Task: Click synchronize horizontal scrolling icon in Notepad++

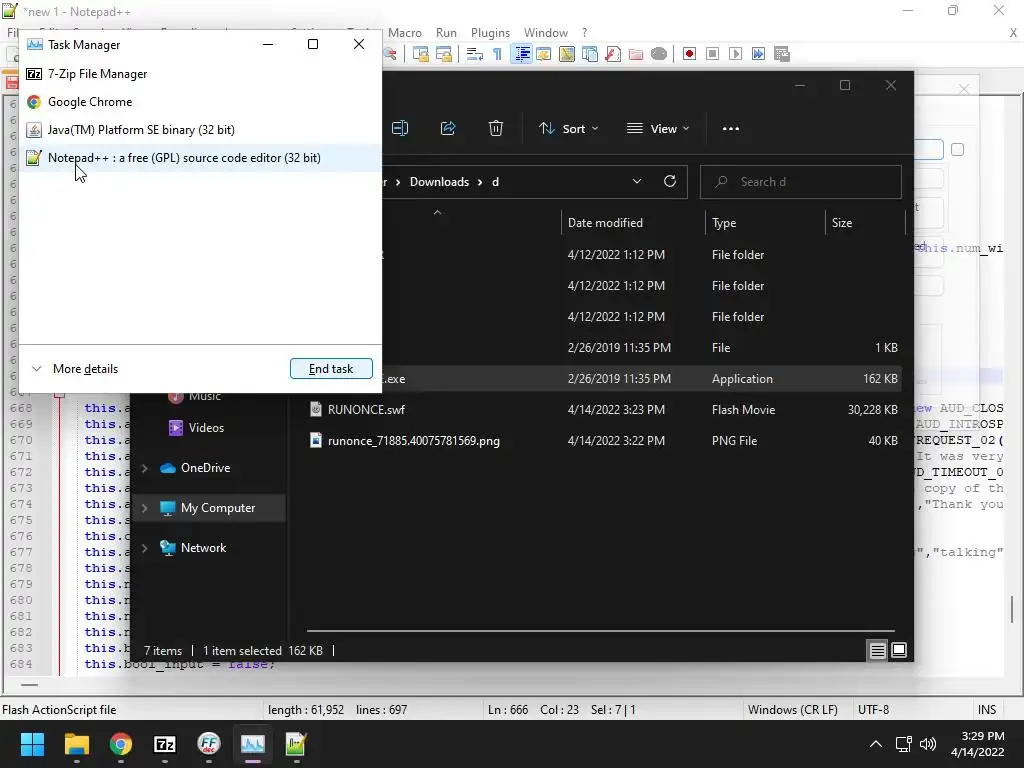Action: pos(444,54)
